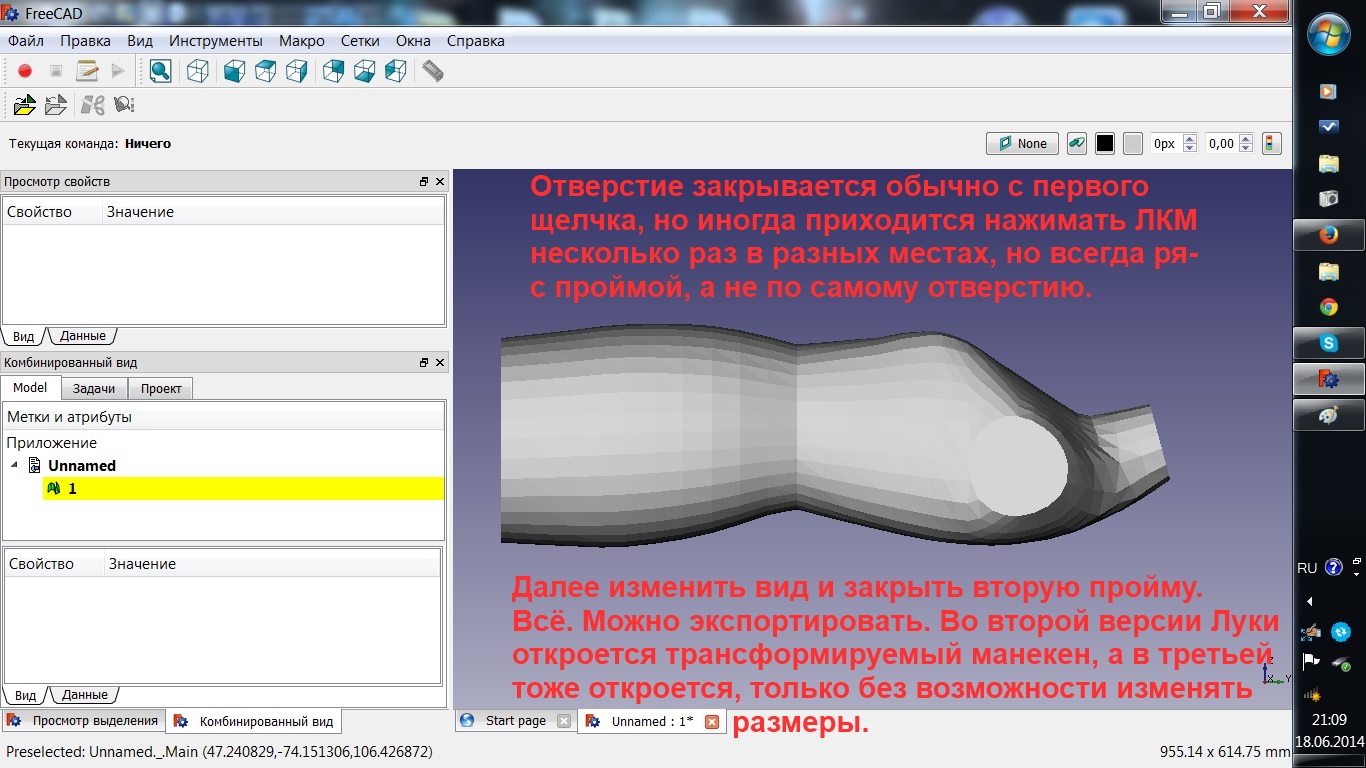Decrease the 0,00 value stepper
Screen dimensions: 1366x768
(x=1246, y=148)
